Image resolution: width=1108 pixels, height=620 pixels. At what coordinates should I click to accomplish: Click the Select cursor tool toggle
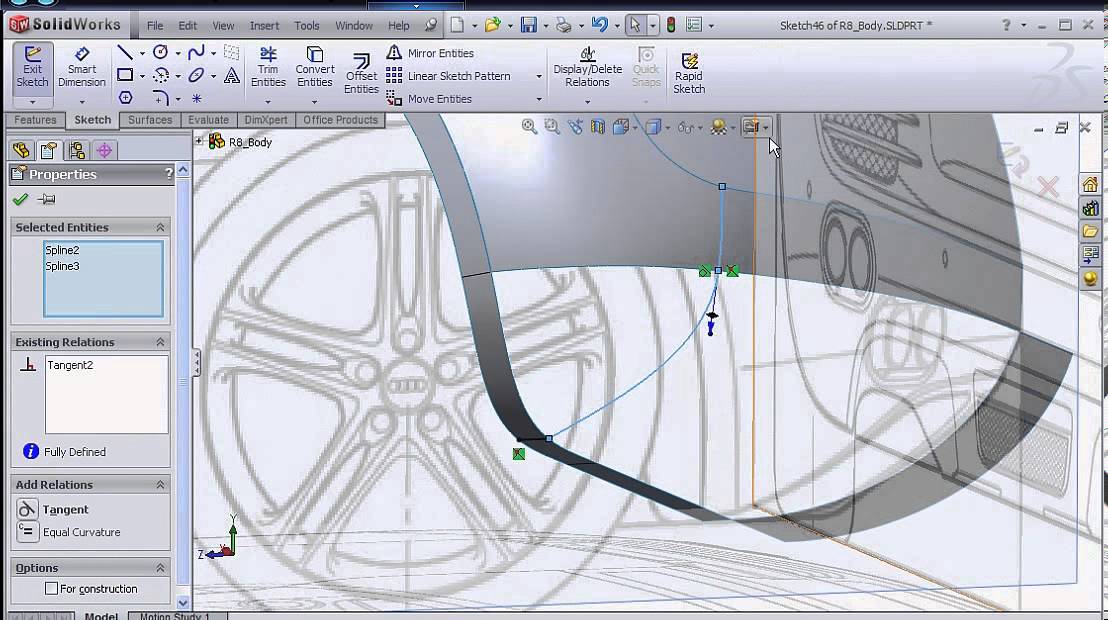click(635, 25)
